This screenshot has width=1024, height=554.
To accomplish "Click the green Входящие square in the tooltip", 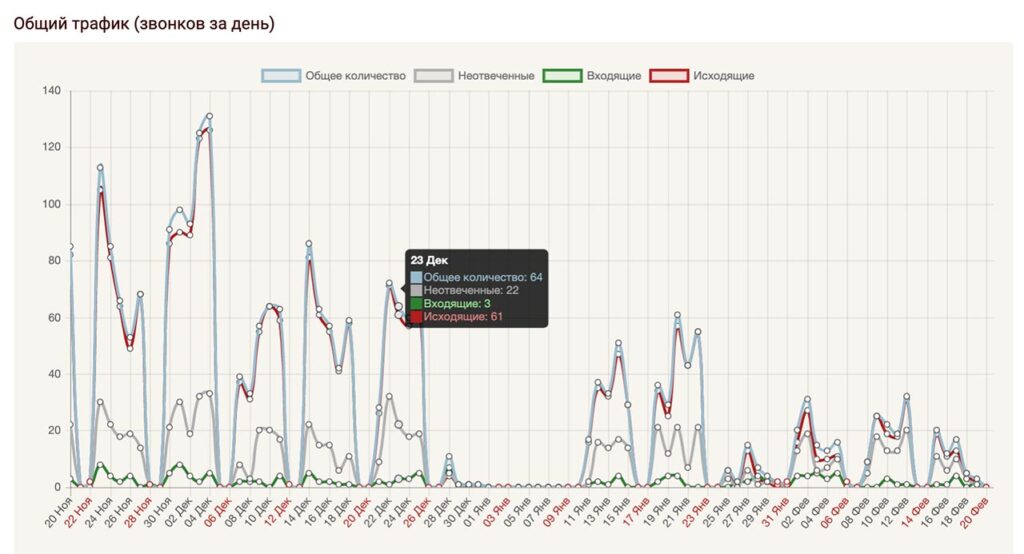I will pyautogui.click(x=416, y=303).
